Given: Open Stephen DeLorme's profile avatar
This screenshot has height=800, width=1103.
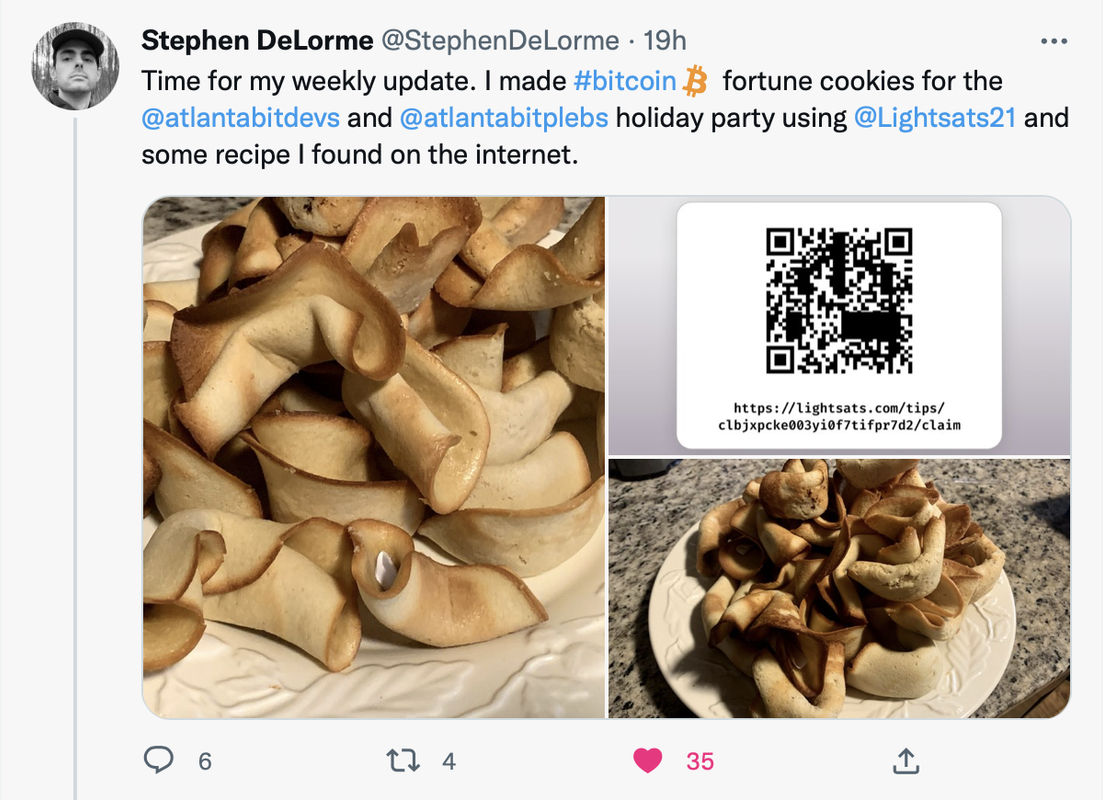Looking at the screenshot, I should point(75,65).
